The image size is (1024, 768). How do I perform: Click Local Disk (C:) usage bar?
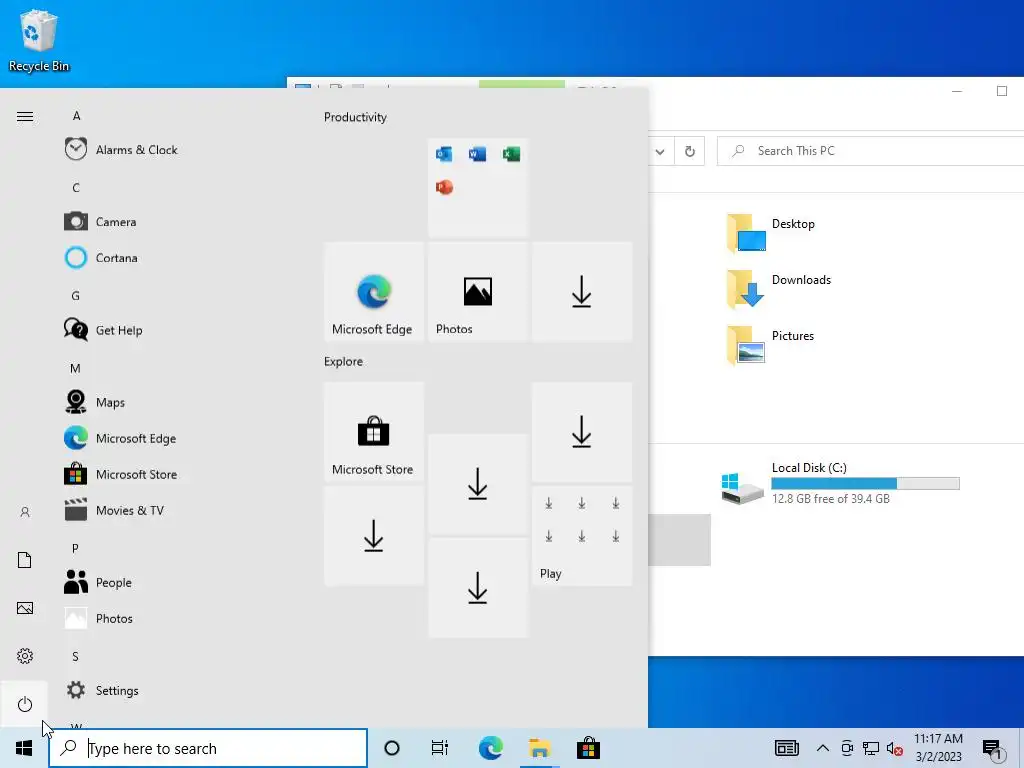(x=865, y=483)
